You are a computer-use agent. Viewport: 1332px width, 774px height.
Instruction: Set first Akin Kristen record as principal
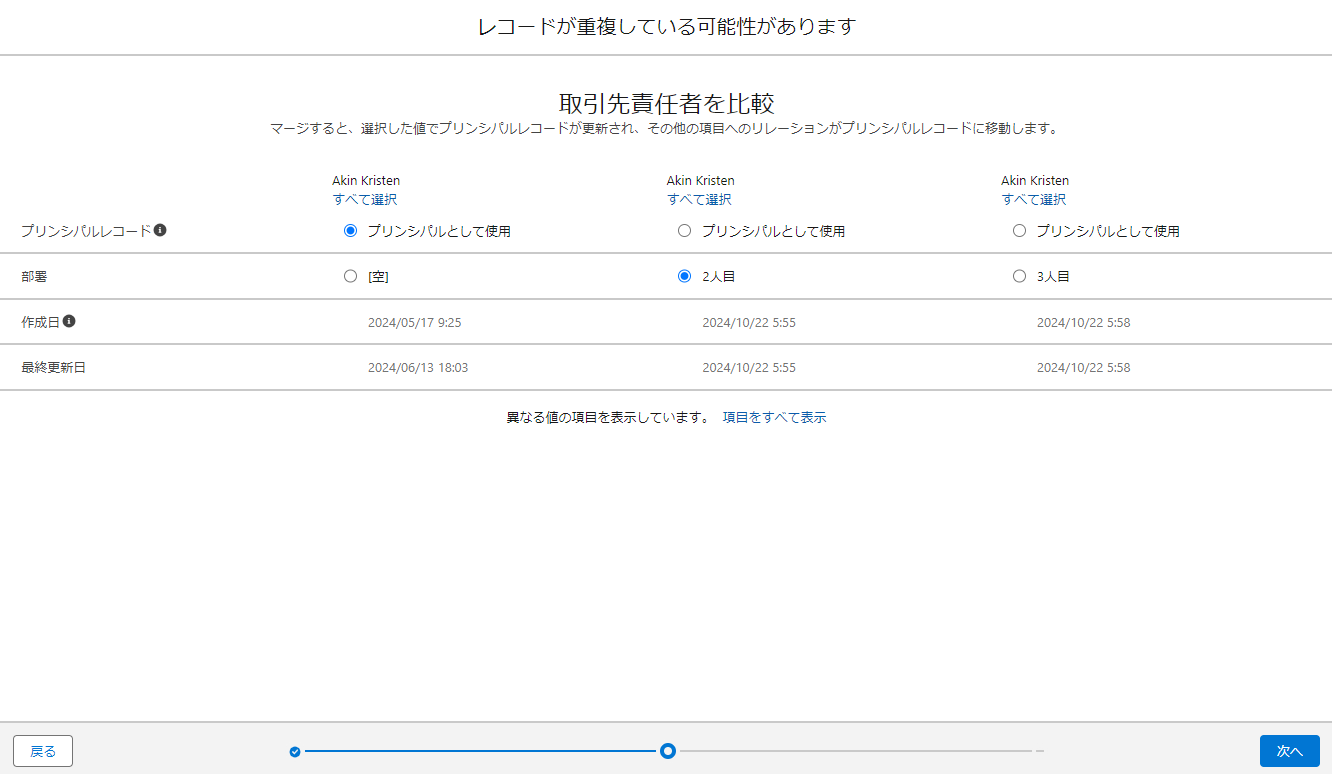point(350,231)
